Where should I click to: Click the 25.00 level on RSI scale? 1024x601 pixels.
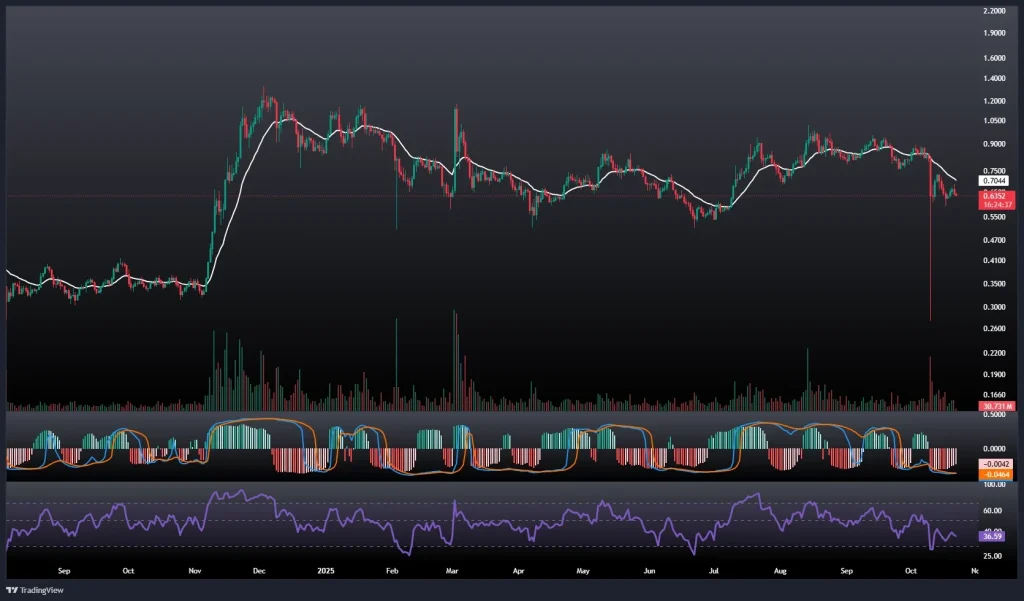click(x=995, y=555)
